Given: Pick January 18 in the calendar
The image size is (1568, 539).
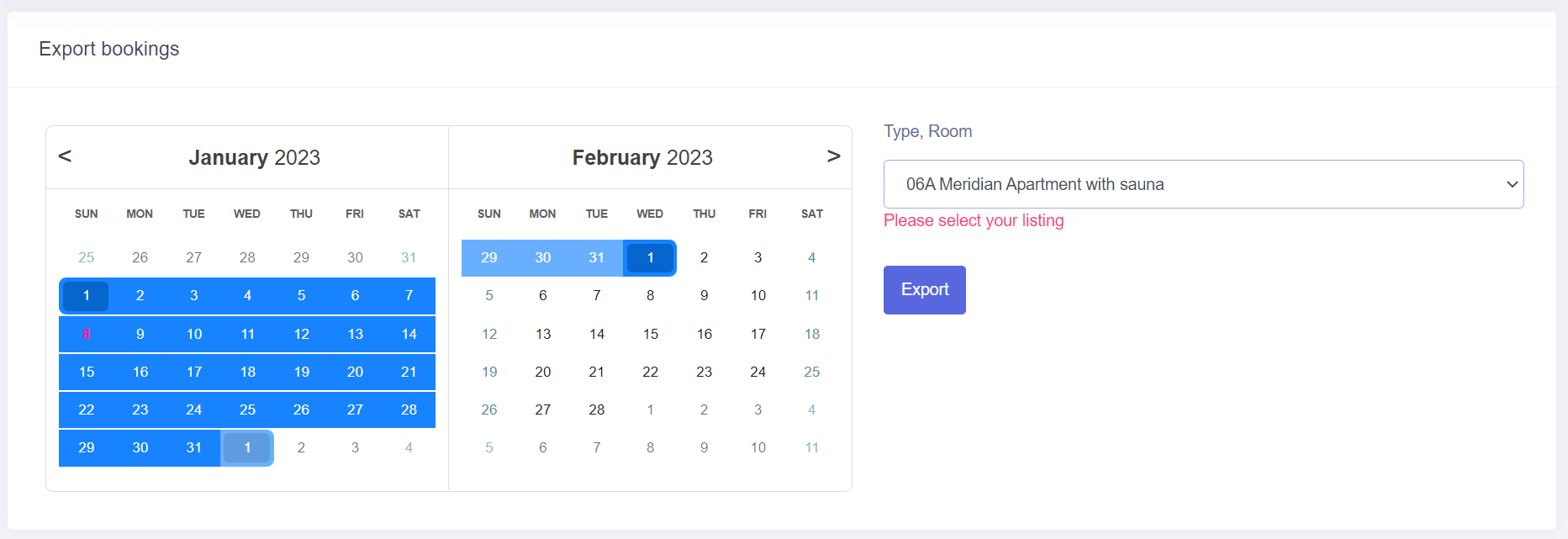Looking at the screenshot, I should tap(247, 372).
